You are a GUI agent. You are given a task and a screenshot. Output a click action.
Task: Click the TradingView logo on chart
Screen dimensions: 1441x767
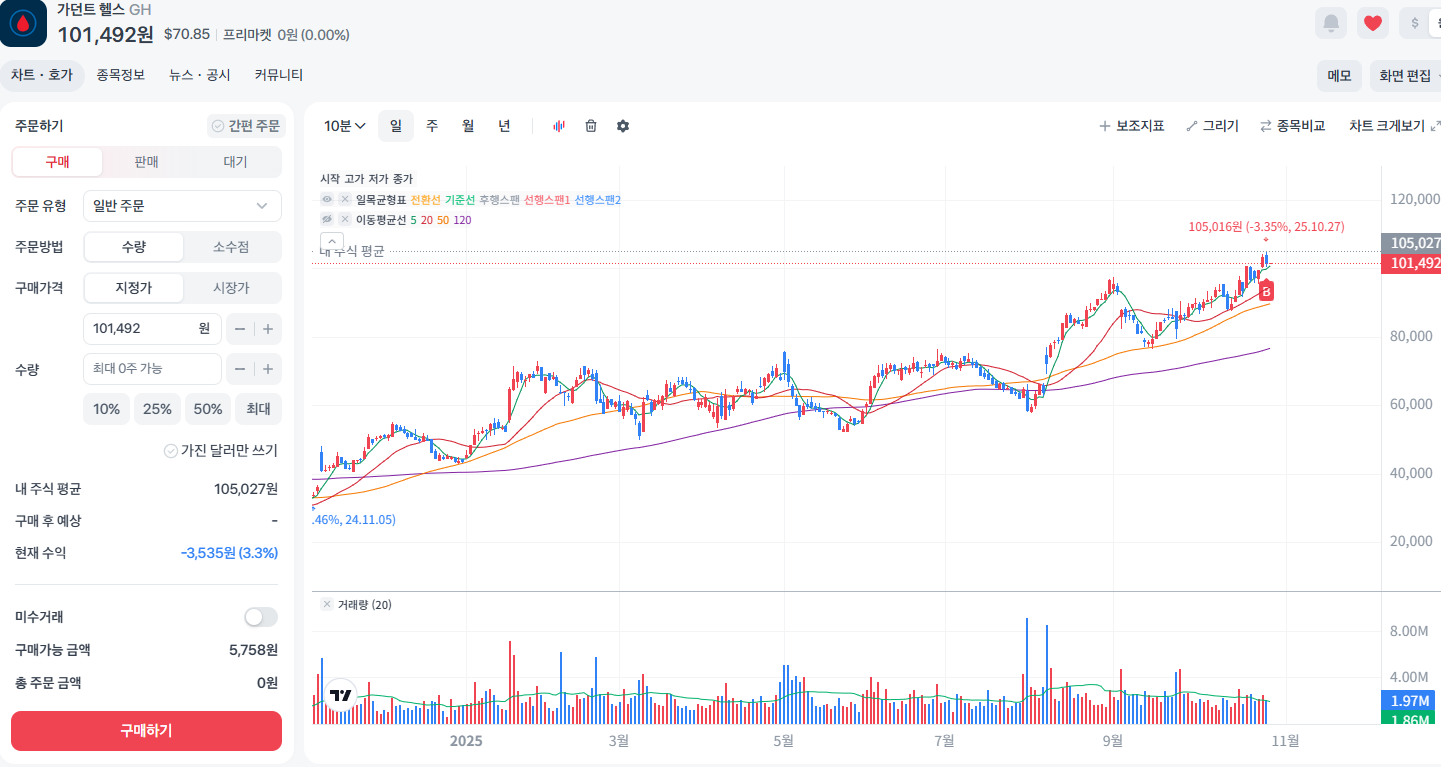click(x=341, y=695)
